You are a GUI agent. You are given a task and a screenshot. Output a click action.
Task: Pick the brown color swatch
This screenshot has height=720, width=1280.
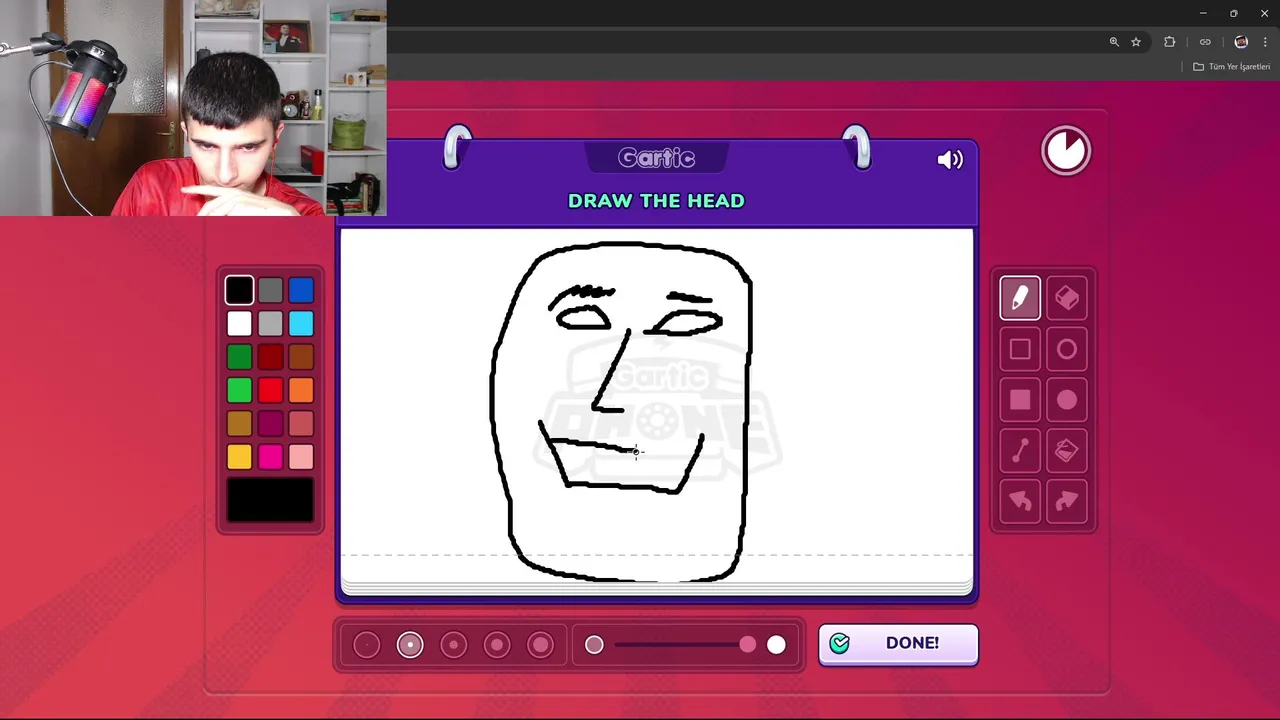click(x=301, y=357)
